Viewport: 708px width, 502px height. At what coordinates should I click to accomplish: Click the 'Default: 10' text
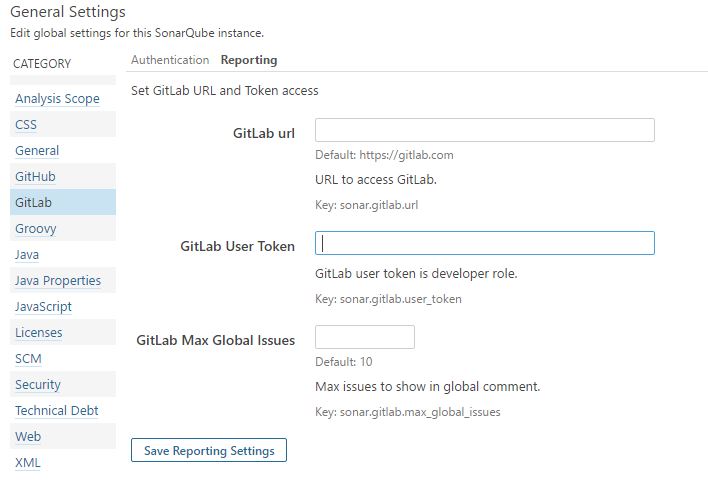[x=344, y=362]
